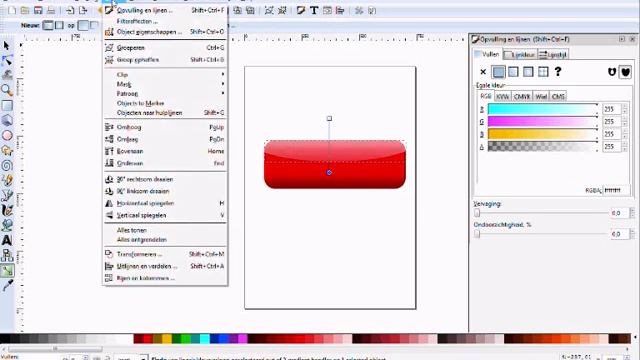This screenshot has height=360, width=640.
Task: Select the arrow Selector tool
Action: (7, 45)
